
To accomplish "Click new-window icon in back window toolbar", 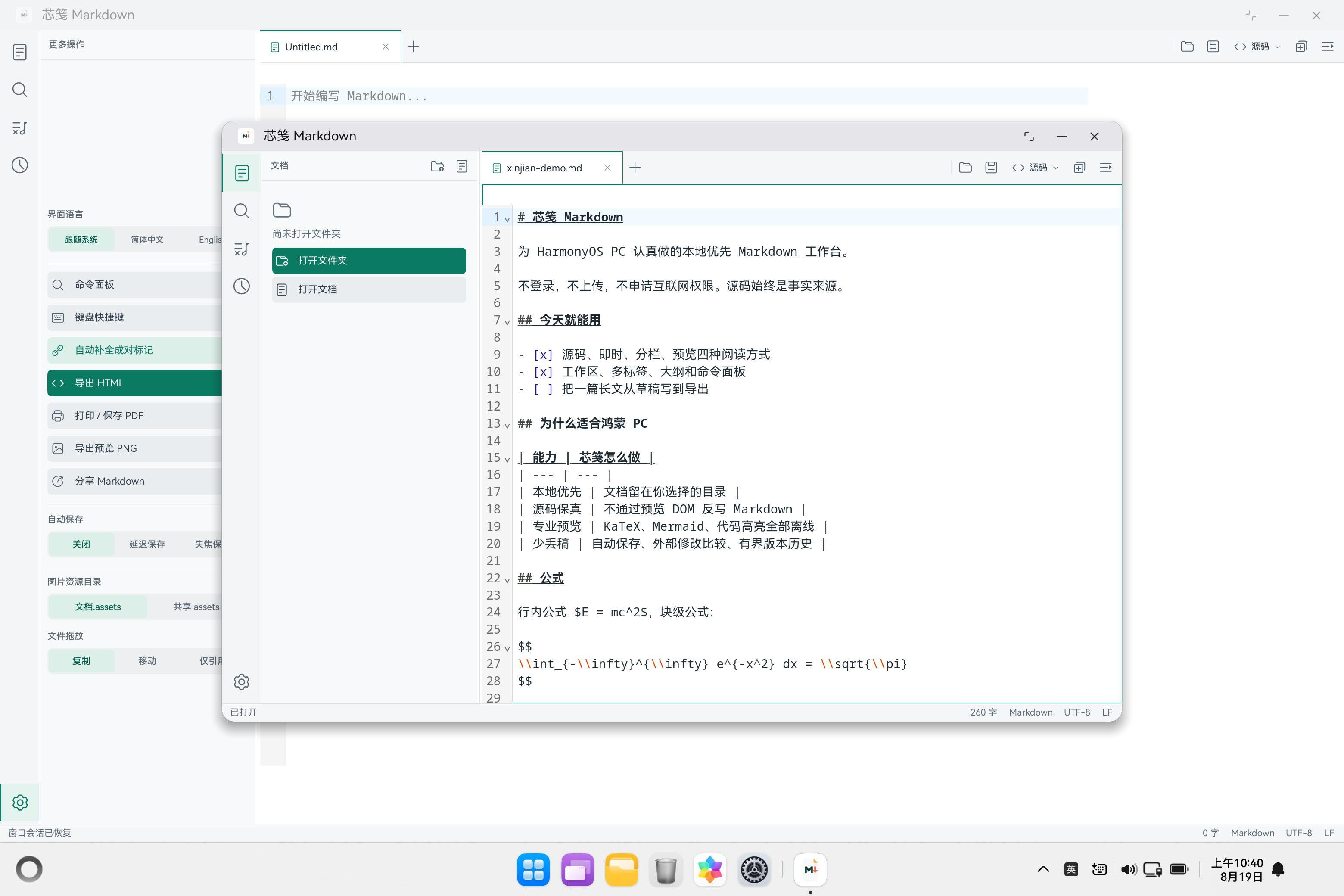I will coord(1301,46).
